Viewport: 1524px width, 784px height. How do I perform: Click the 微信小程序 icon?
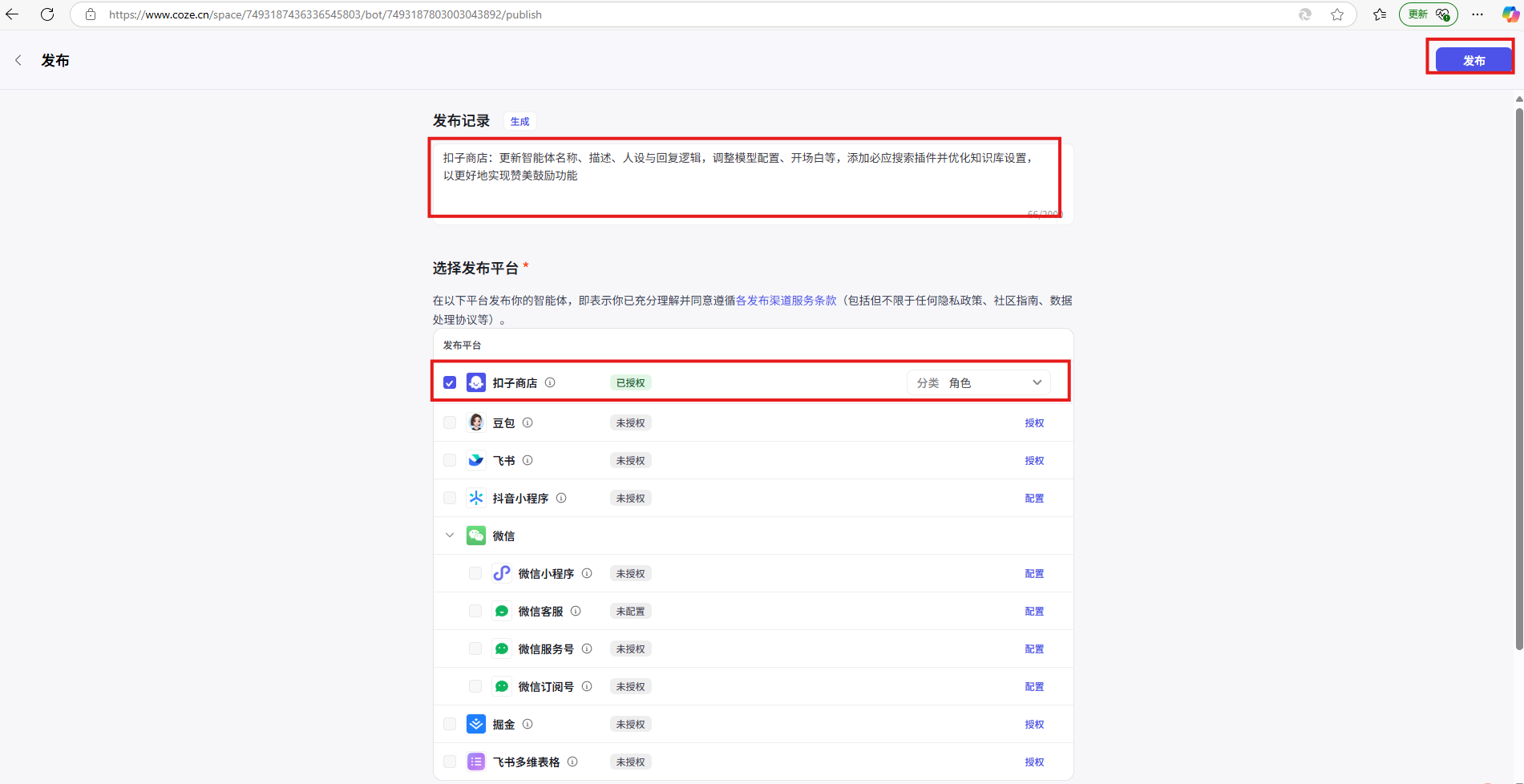pyautogui.click(x=502, y=573)
